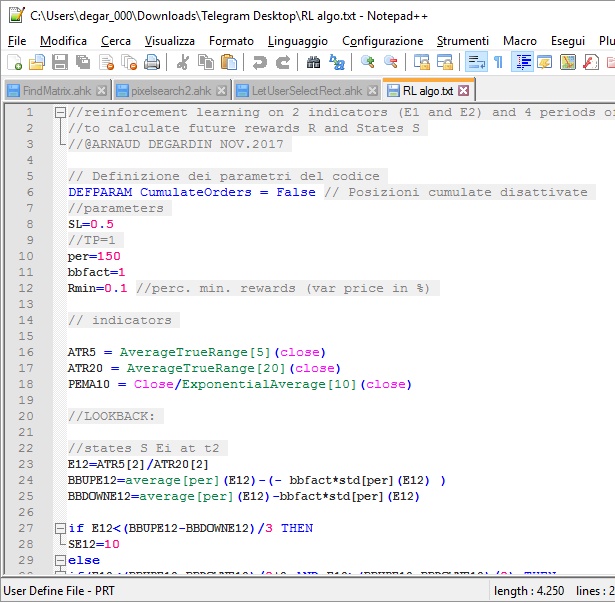Click the Open file toolbar icon
This screenshot has width=615, height=603.
pos(37,62)
